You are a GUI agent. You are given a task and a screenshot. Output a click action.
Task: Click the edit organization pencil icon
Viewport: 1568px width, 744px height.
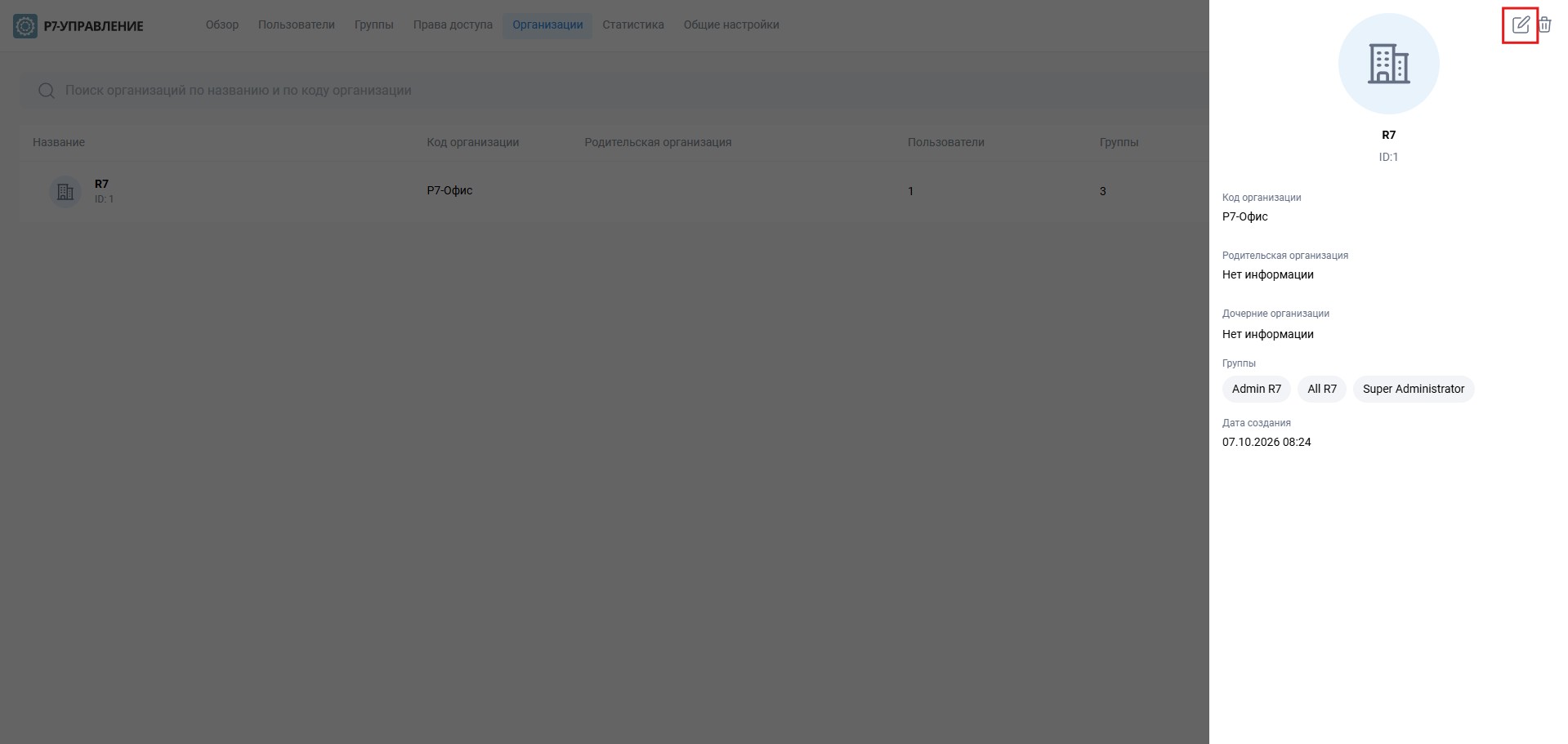click(1521, 25)
